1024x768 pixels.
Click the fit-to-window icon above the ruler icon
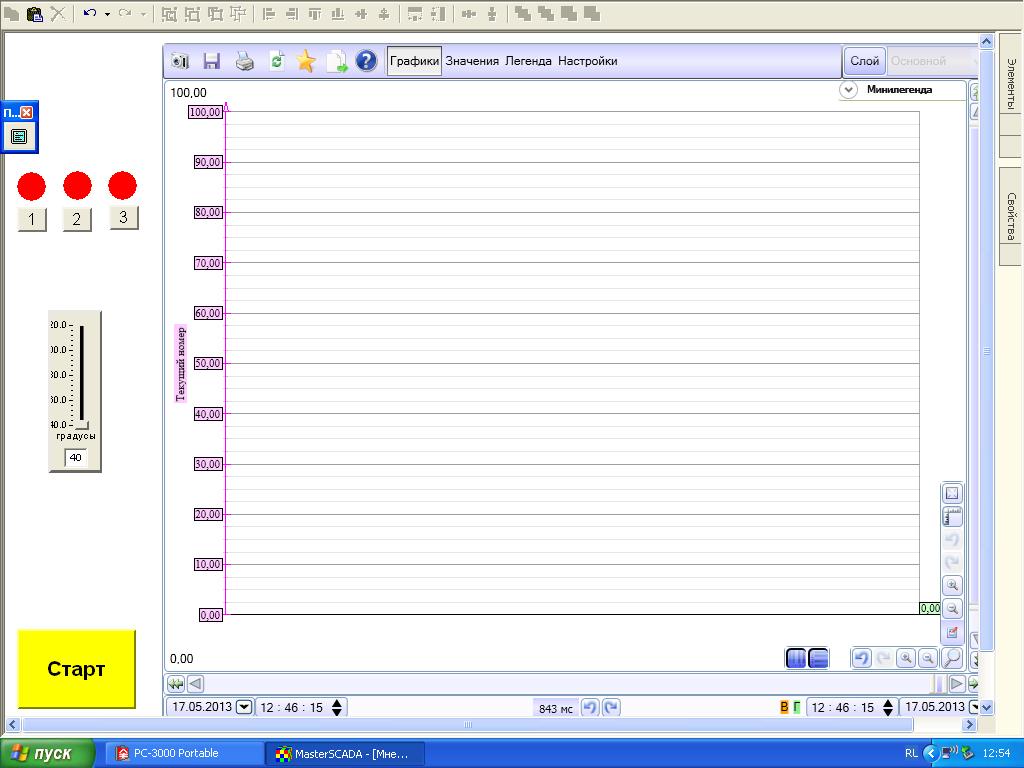coord(952,493)
